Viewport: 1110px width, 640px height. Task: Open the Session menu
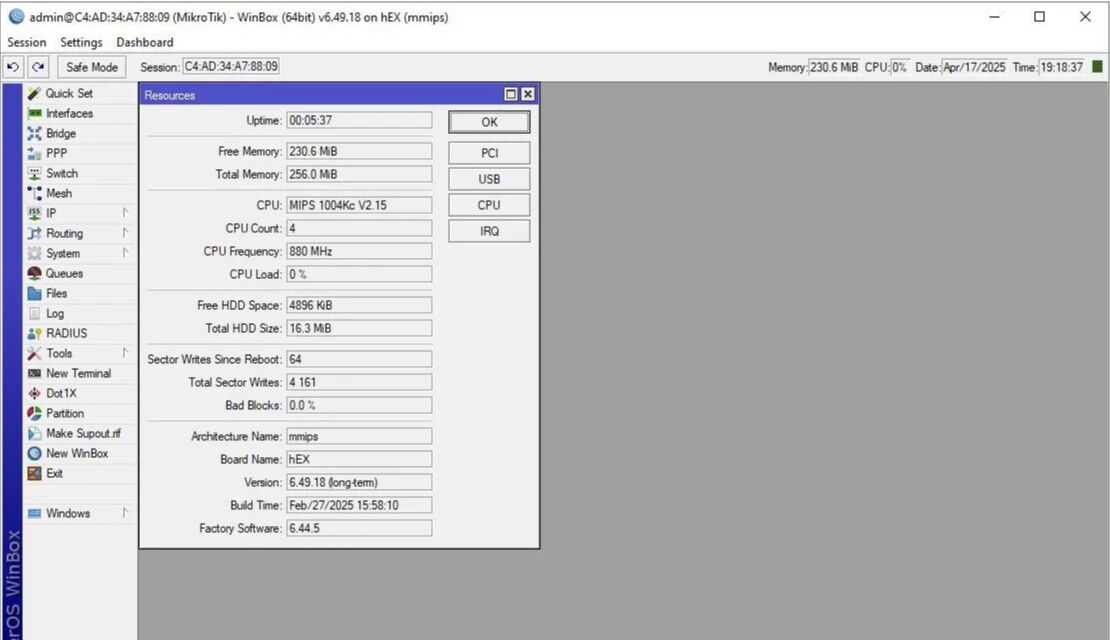pos(27,42)
